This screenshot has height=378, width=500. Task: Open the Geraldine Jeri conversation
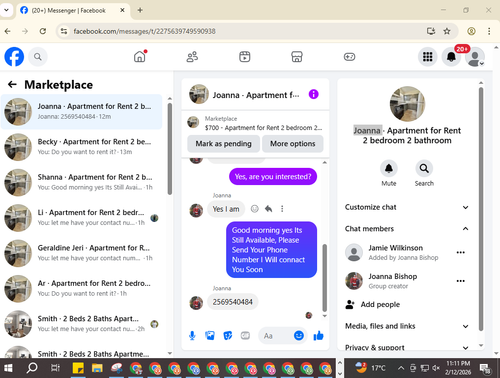[82, 253]
